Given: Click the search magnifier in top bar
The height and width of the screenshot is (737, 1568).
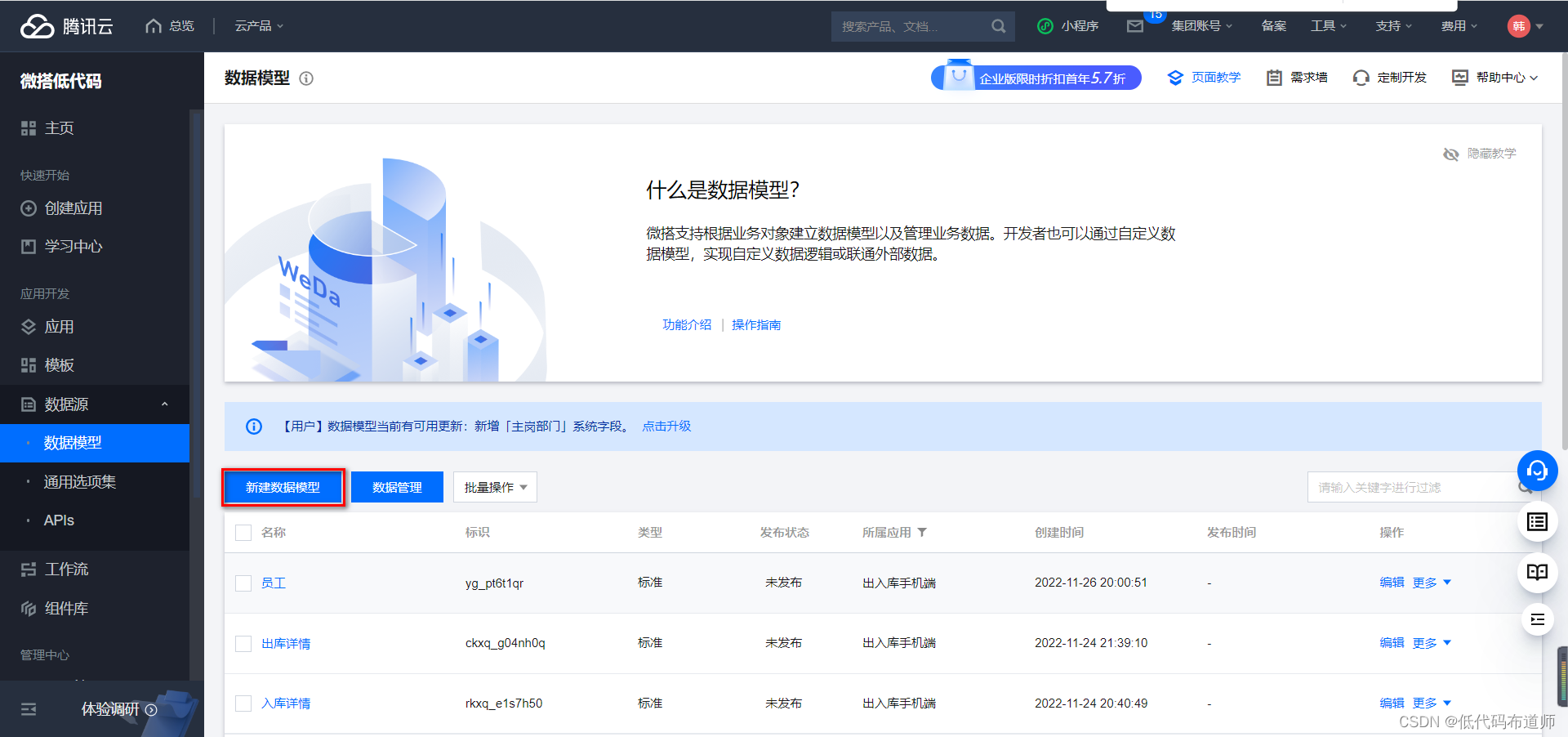Looking at the screenshot, I should pos(998,26).
